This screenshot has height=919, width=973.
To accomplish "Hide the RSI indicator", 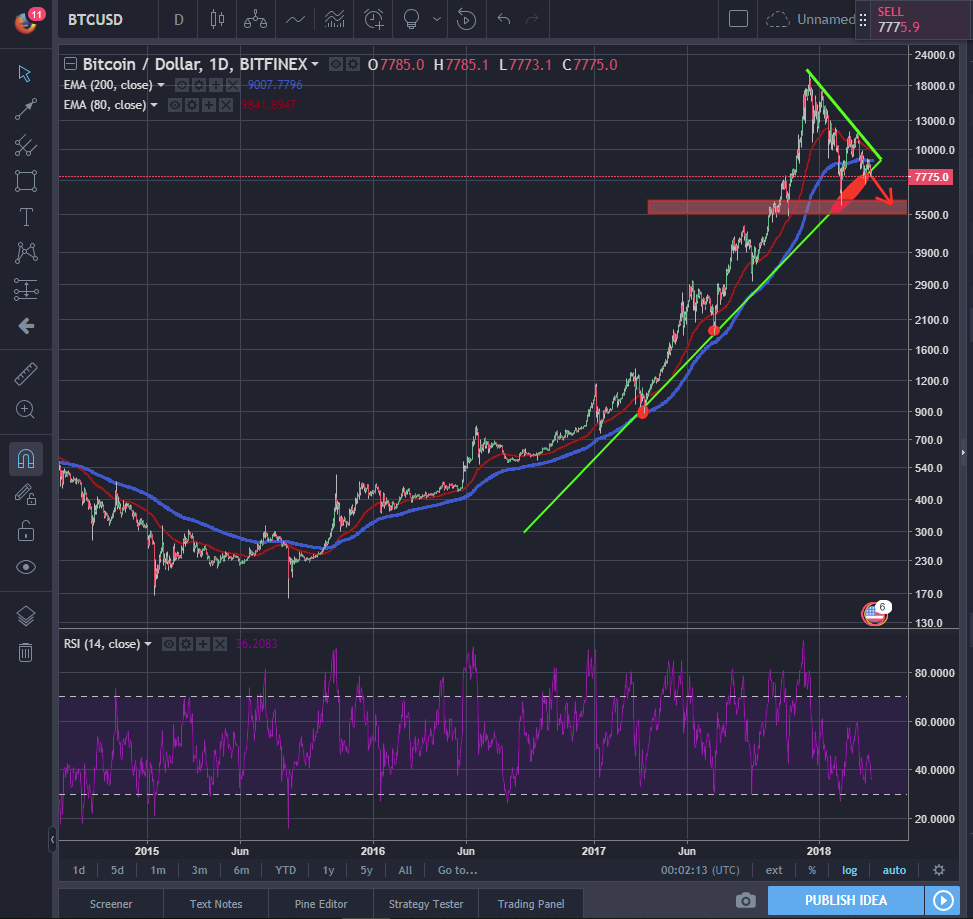I will [x=169, y=644].
